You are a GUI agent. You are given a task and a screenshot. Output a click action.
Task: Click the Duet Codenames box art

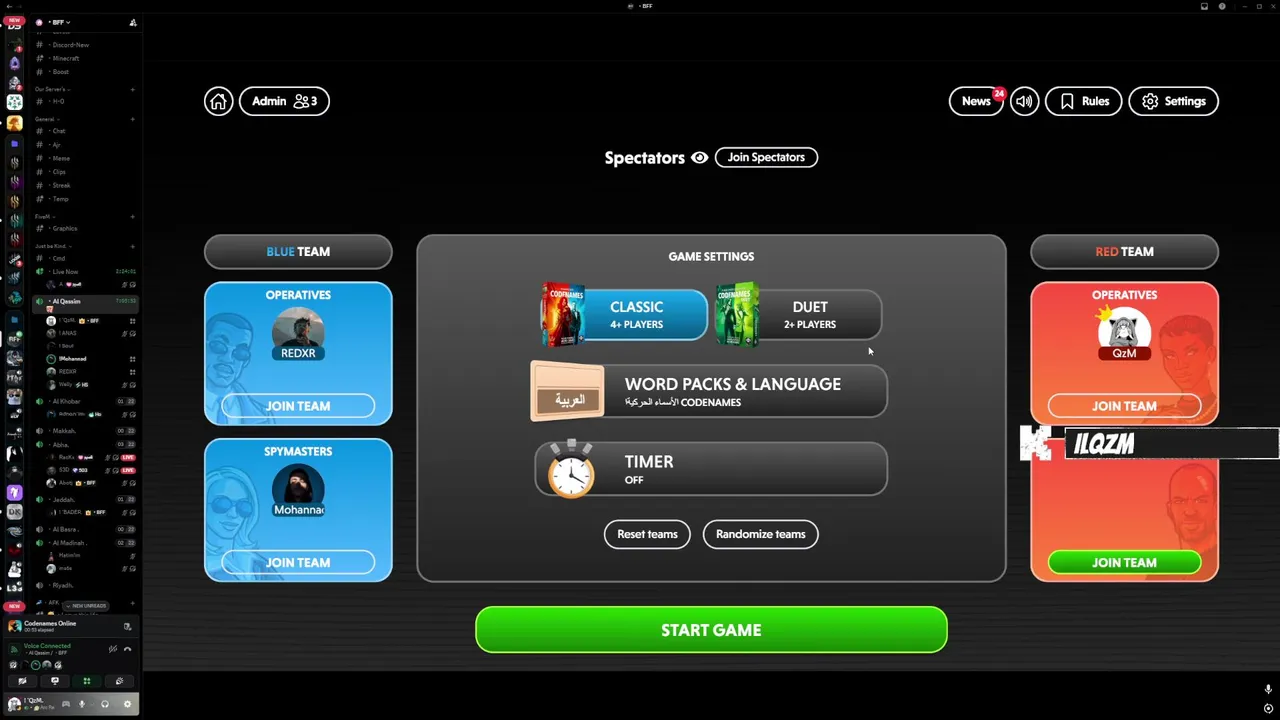(x=737, y=314)
